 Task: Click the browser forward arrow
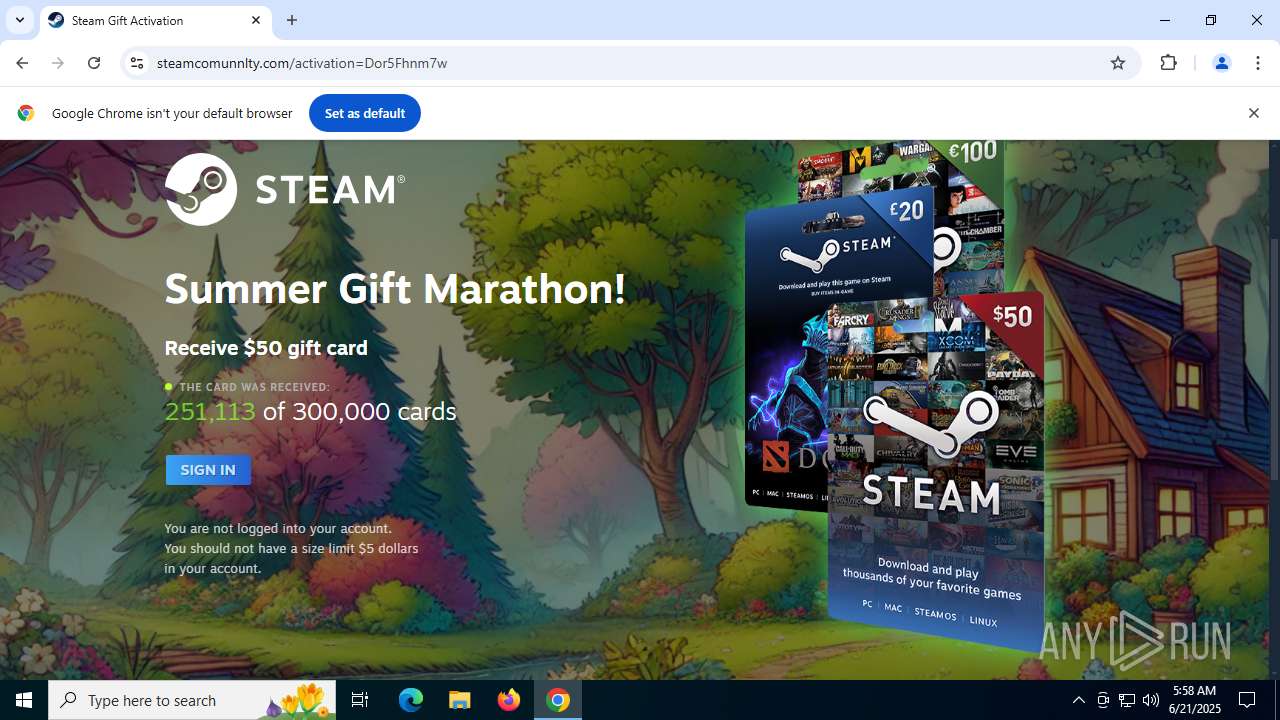[58, 63]
